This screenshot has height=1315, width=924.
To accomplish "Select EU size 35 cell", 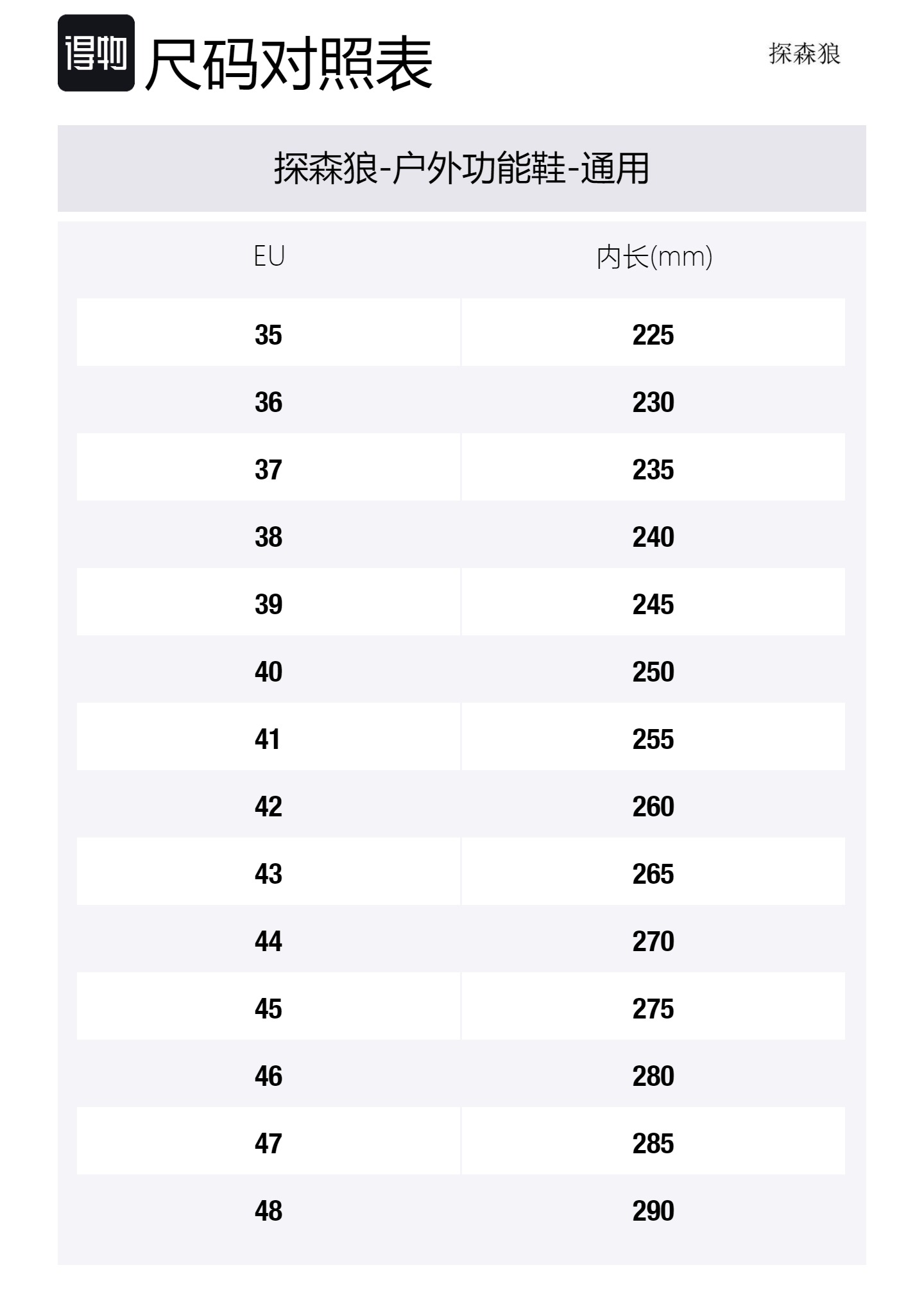I will click(268, 335).
